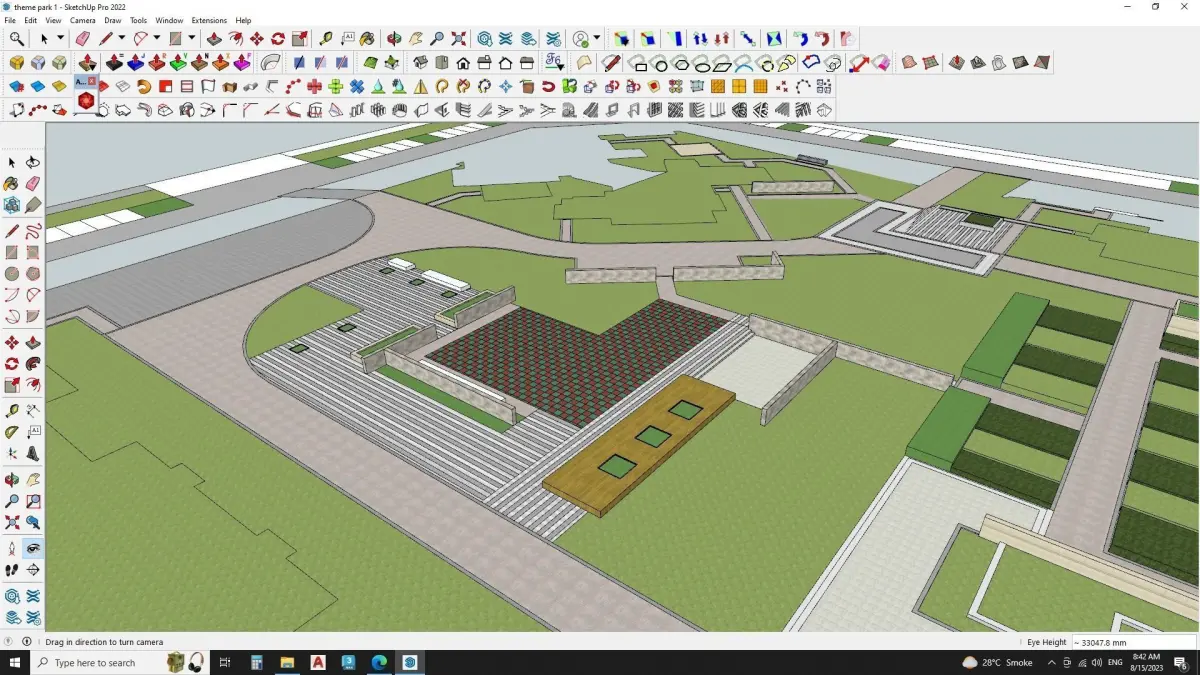Expand the Rectangle shape dropdown arrow
The width and height of the screenshot is (1200, 675).
[191, 39]
